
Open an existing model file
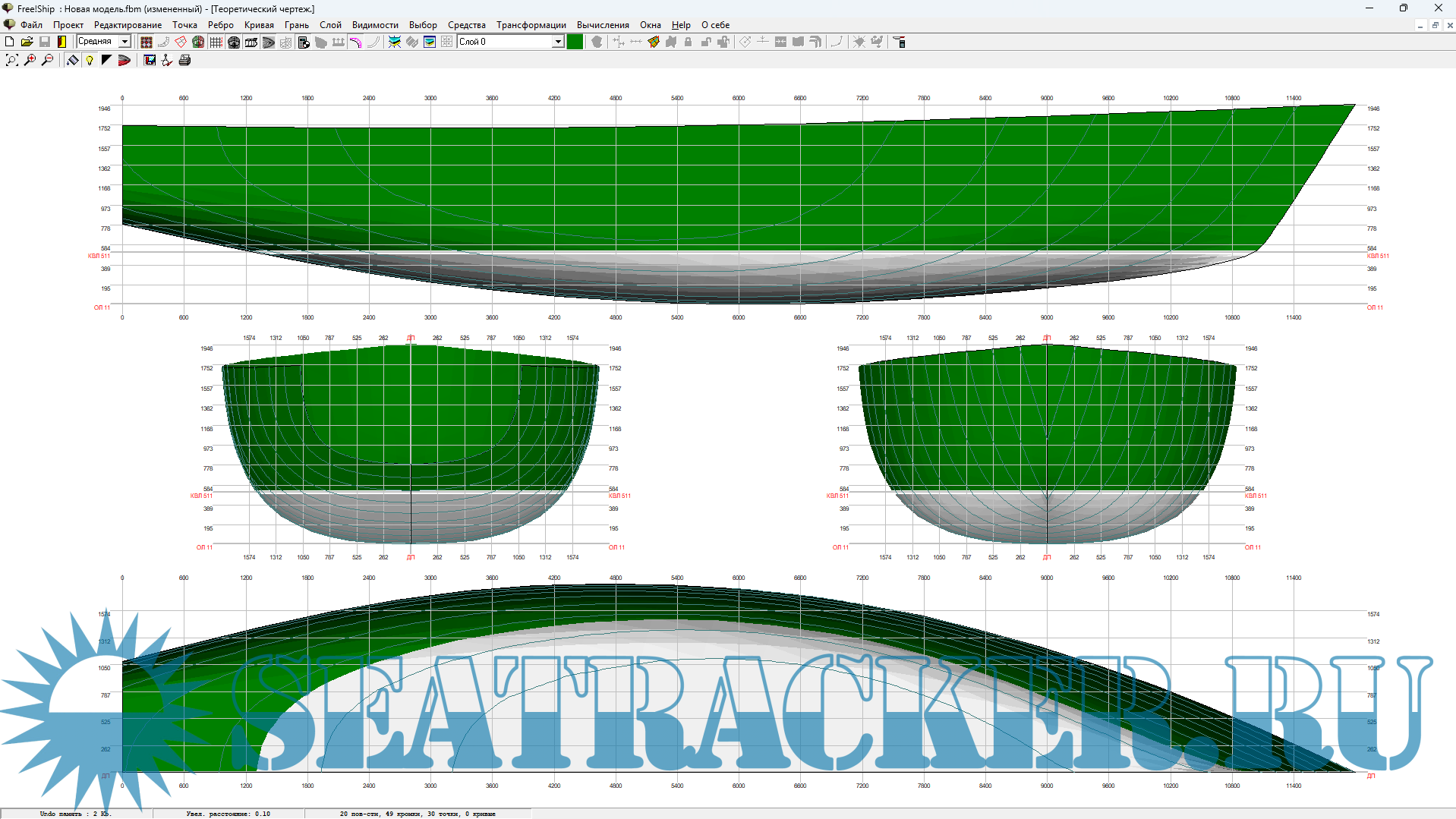click(x=27, y=42)
